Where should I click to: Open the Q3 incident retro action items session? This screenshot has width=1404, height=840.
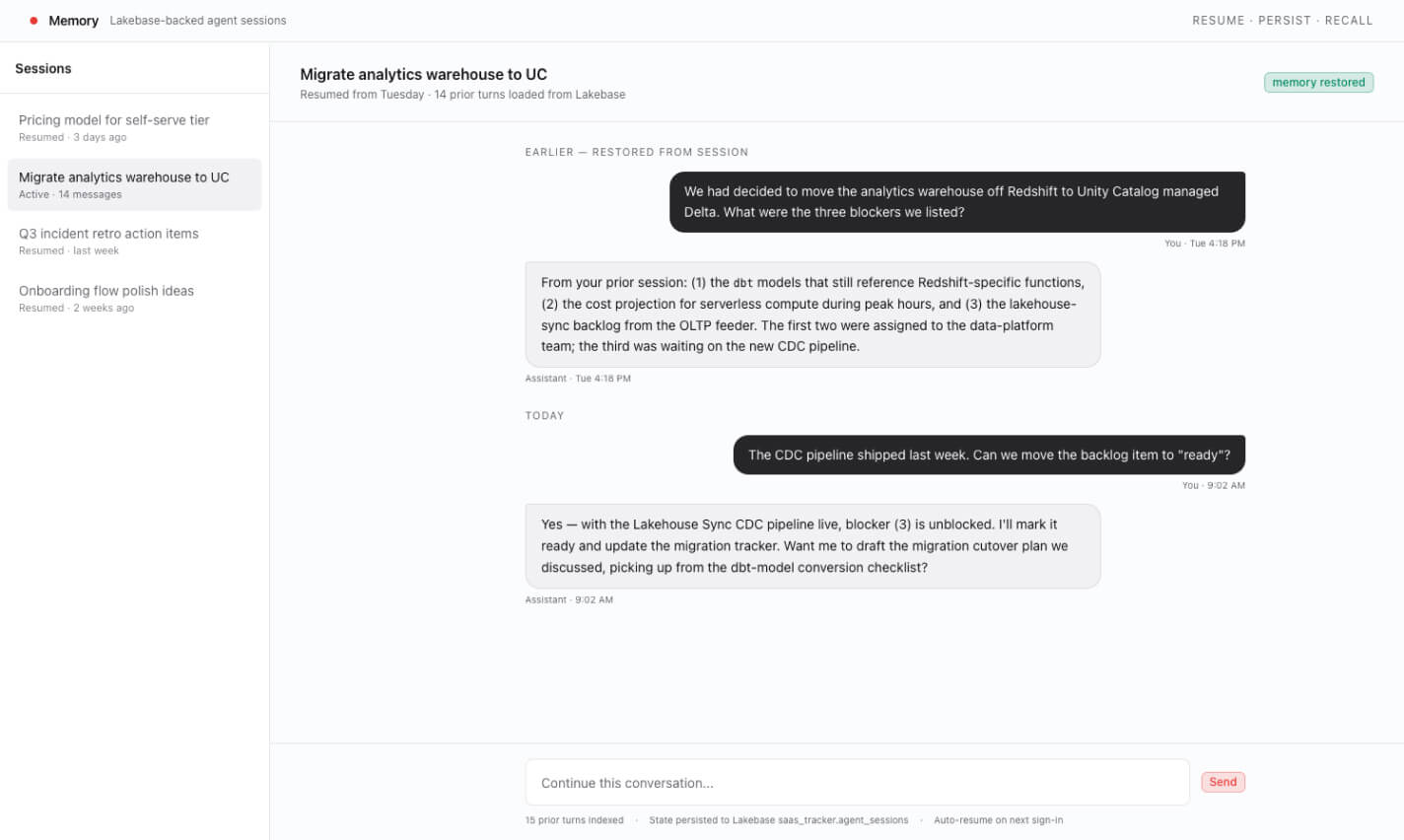[134, 242]
